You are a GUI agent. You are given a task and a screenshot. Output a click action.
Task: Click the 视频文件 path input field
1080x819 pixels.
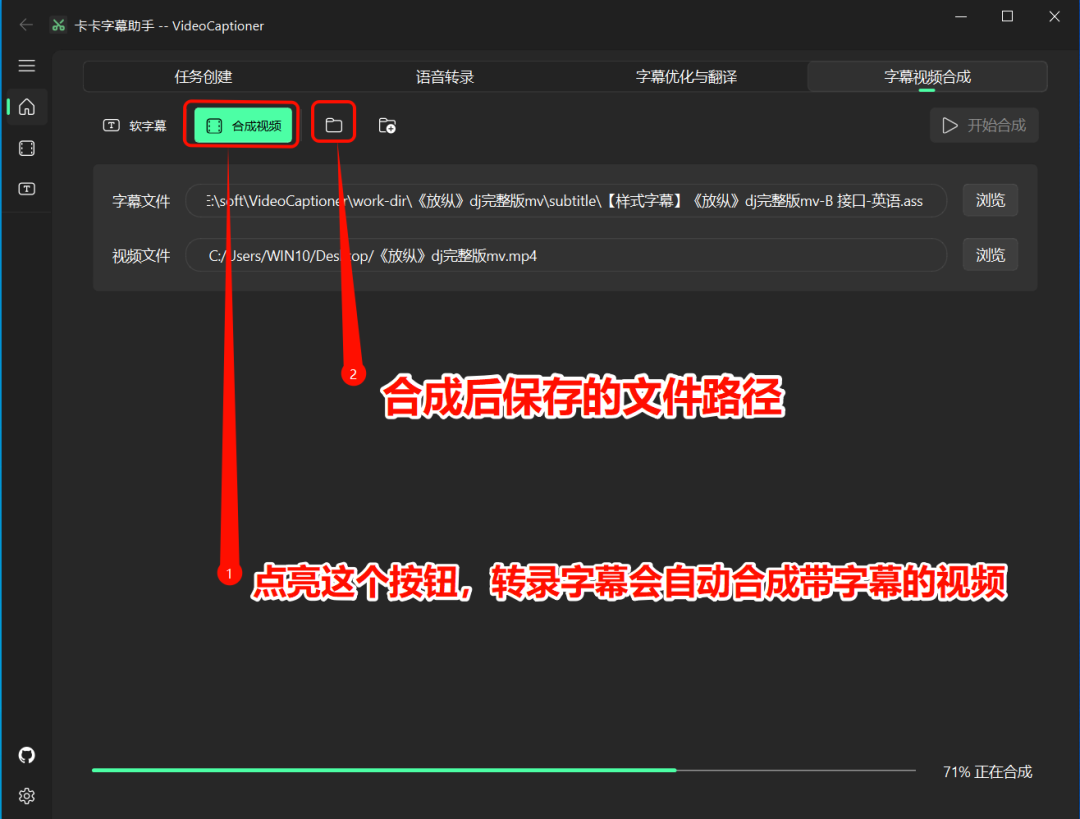coord(565,256)
